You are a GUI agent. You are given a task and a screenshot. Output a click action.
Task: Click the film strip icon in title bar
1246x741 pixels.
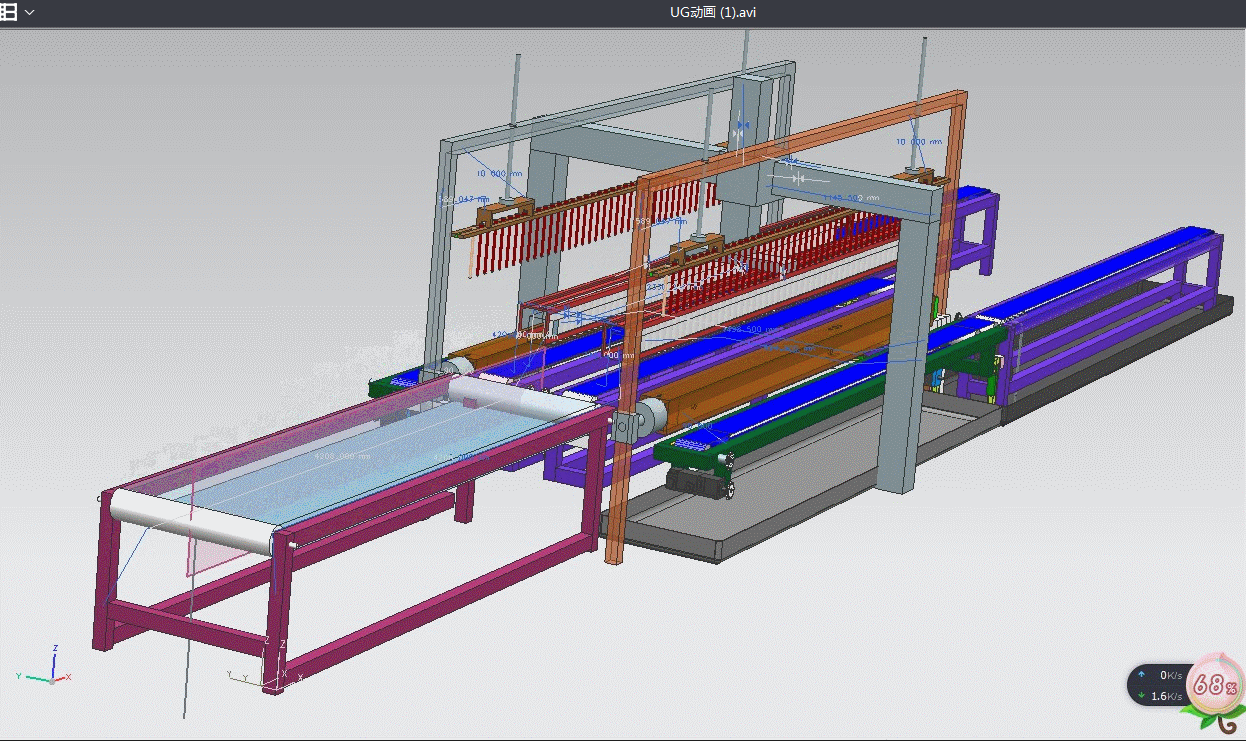tap(8, 12)
